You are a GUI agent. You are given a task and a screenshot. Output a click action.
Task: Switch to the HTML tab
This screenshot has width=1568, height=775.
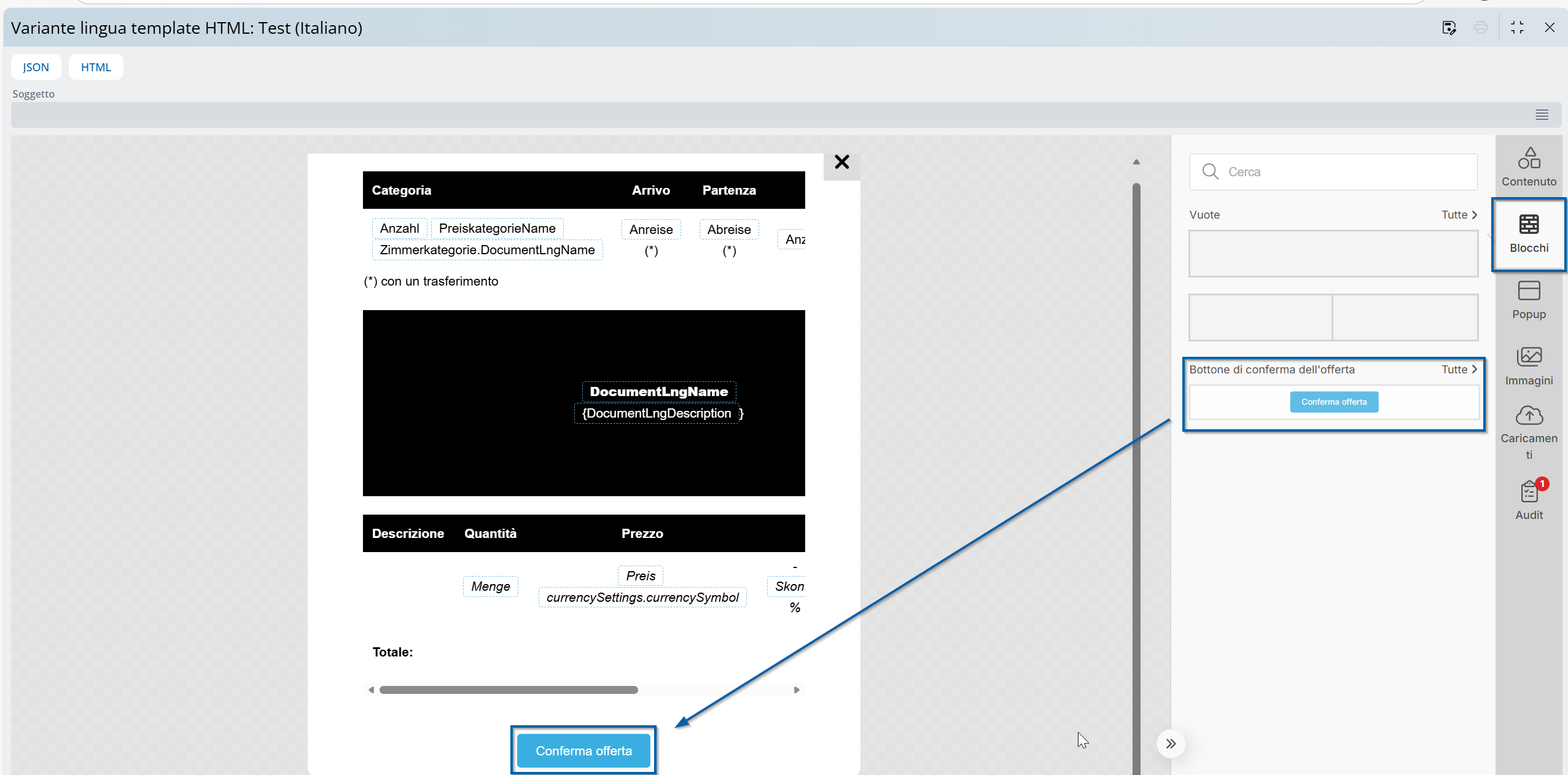pos(96,68)
